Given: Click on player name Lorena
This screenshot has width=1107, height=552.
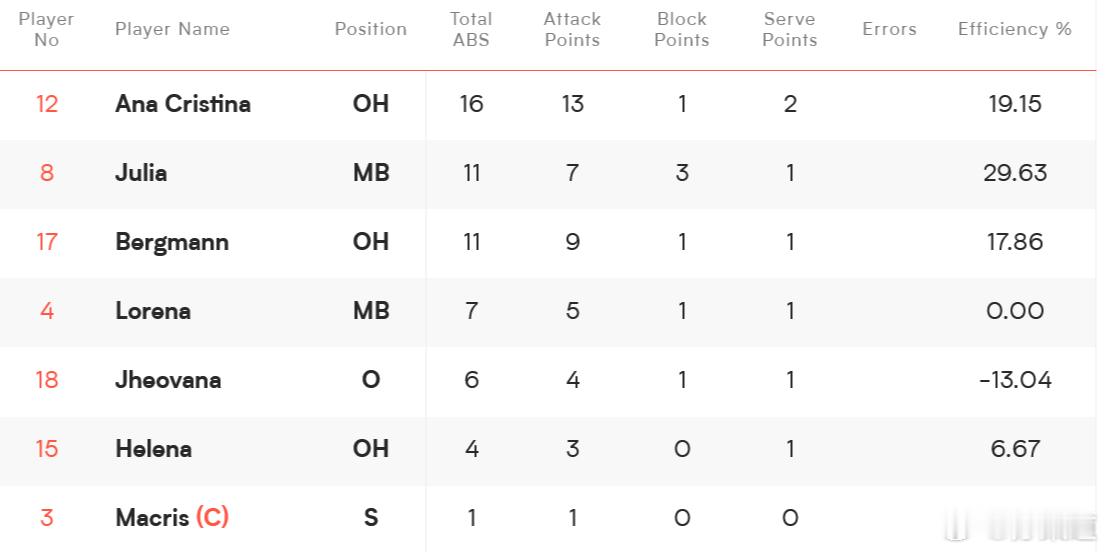Looking at the screenshot, I should tap(152, 311).
